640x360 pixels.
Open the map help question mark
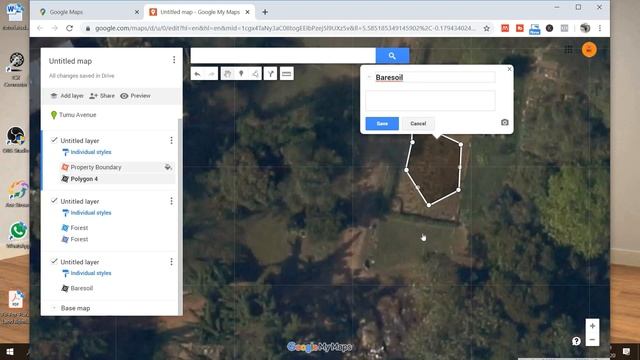pyautogui.click(x=576, y=341)
